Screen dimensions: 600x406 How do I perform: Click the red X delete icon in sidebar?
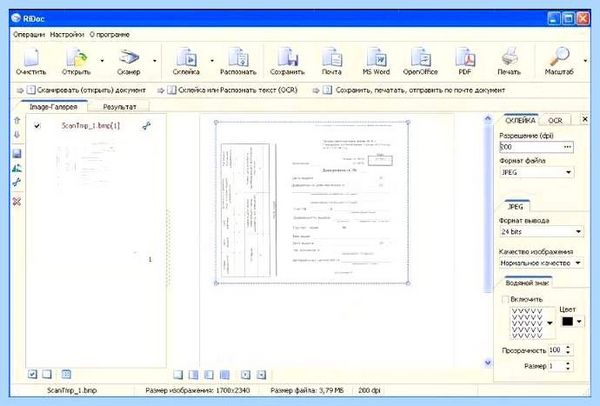[17, 201]
